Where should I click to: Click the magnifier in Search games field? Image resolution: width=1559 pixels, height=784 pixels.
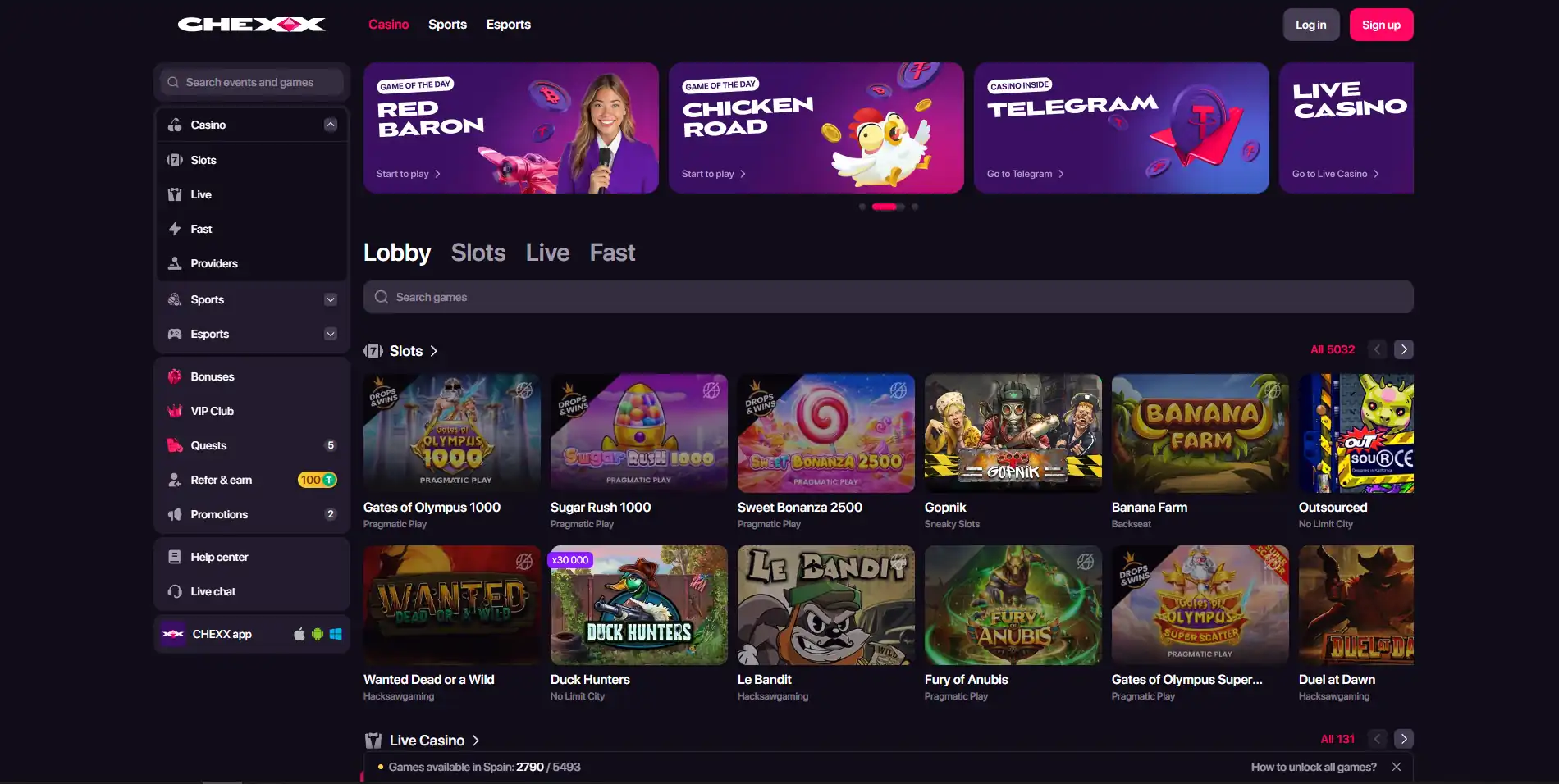(382, 297)
